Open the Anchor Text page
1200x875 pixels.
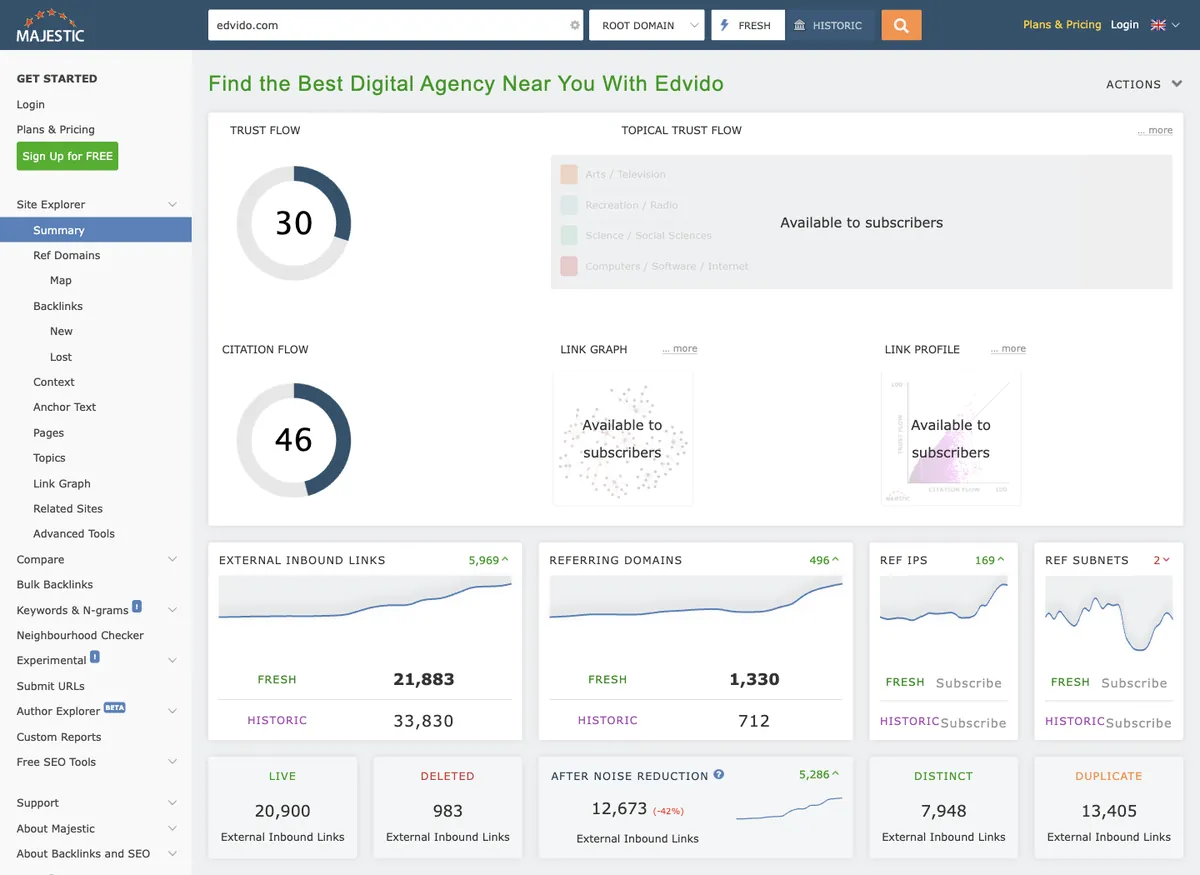65,407
